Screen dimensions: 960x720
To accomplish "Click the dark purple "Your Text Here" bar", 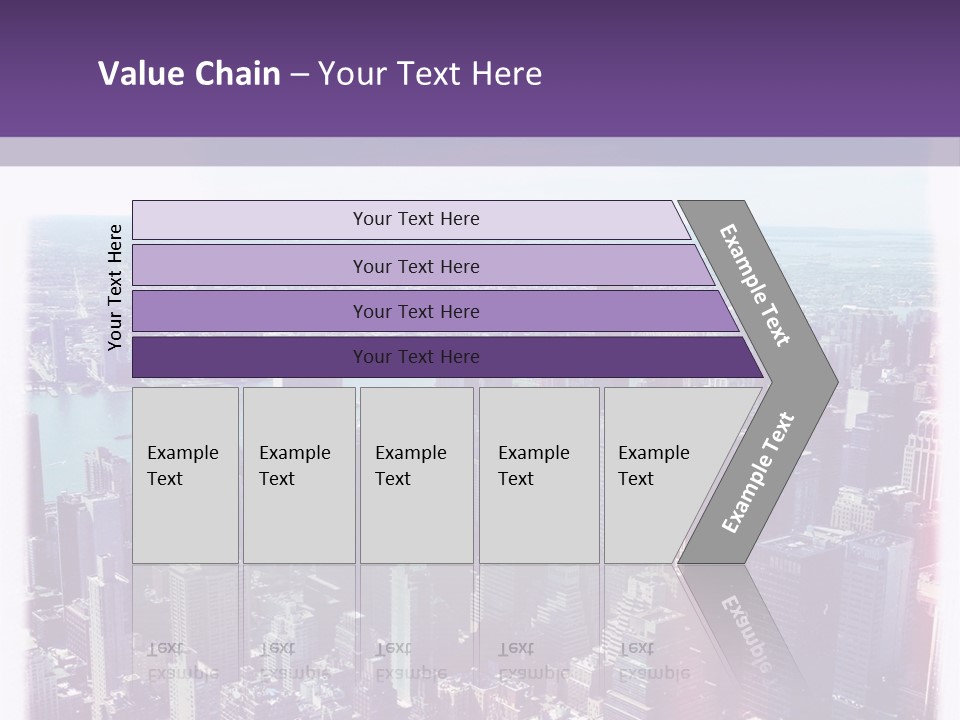I will 416,357.
